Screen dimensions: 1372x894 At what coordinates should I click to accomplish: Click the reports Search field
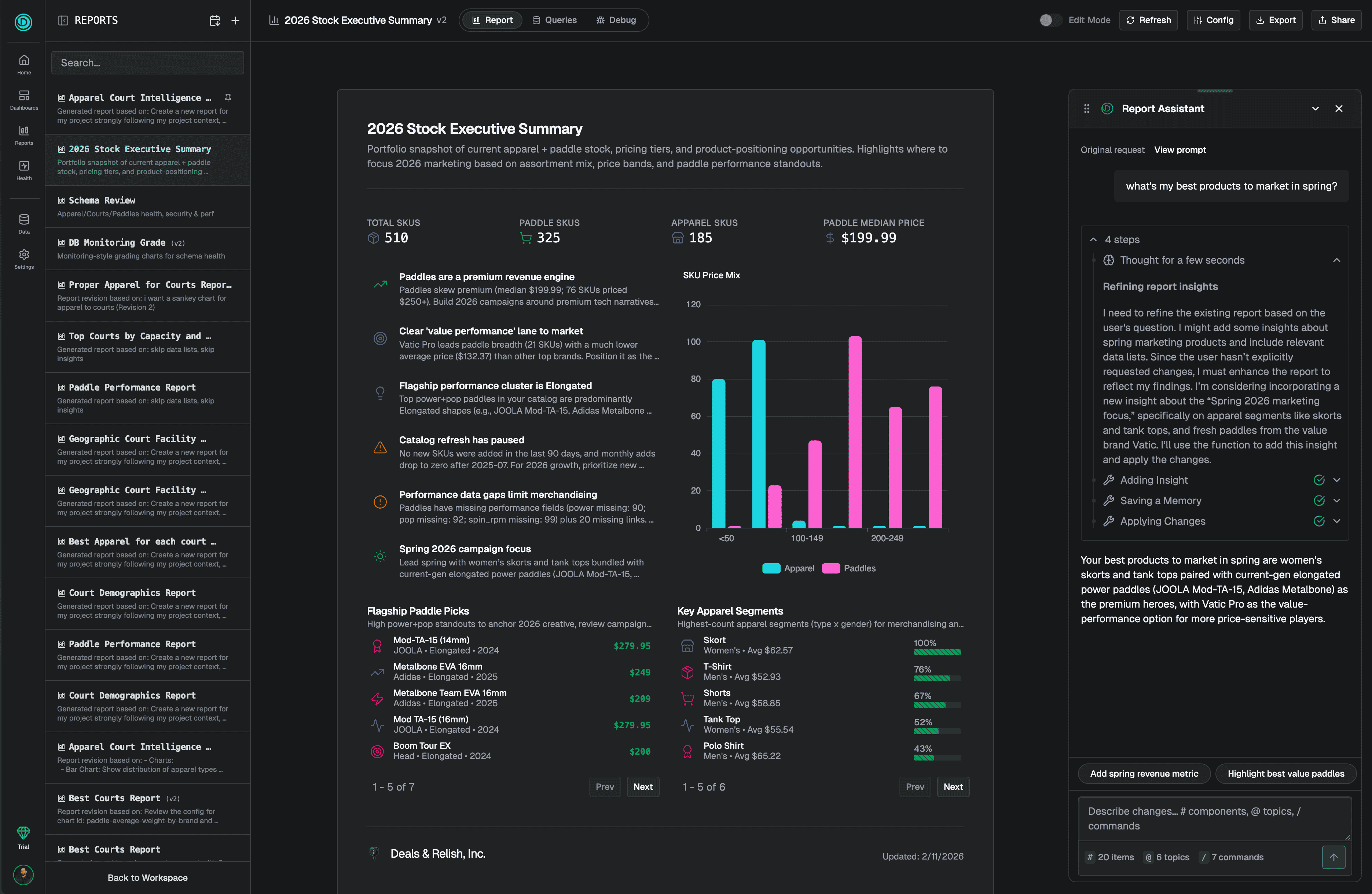[x=148, y=63]
